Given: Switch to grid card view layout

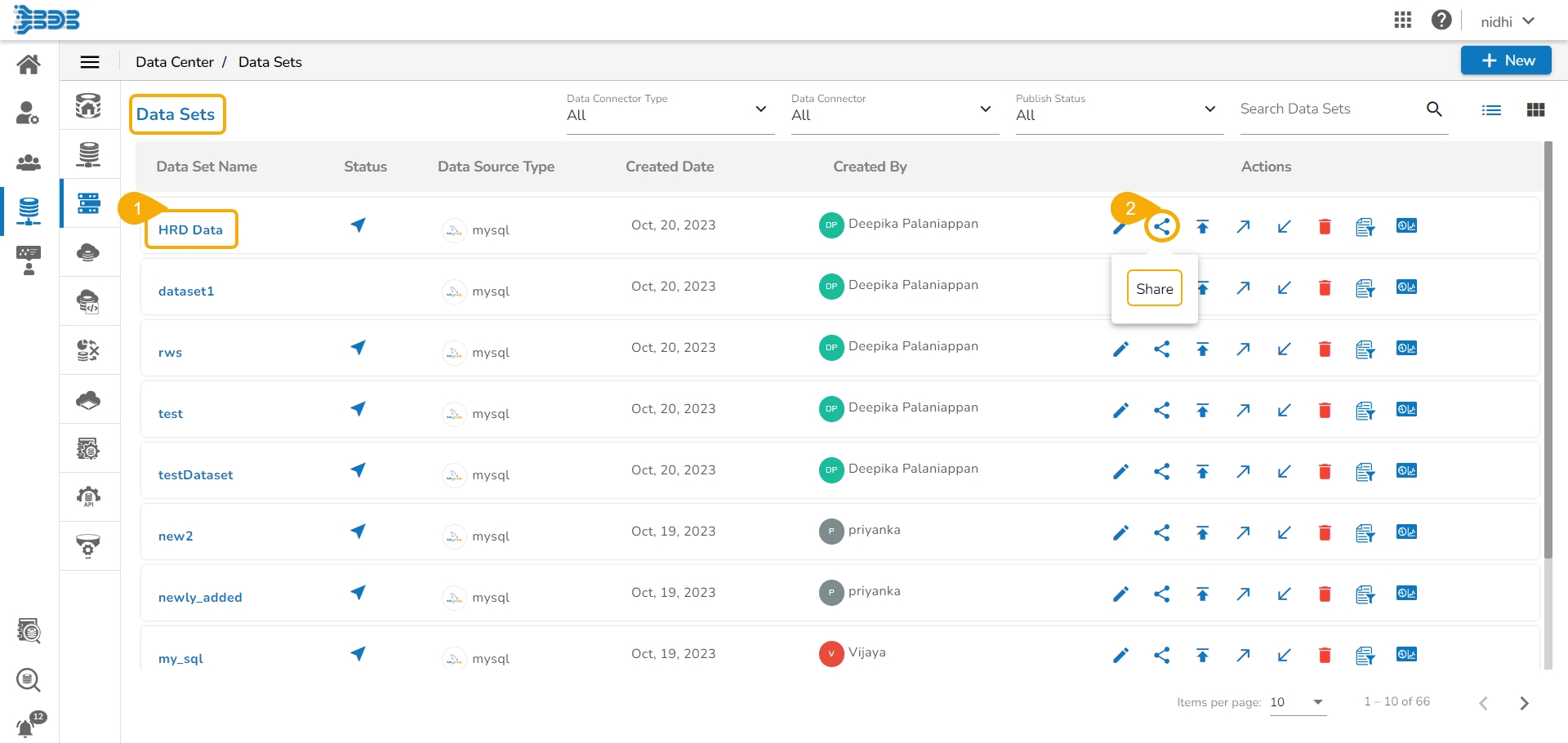Looking at the screenshot, I should (x=1535, y=110).
